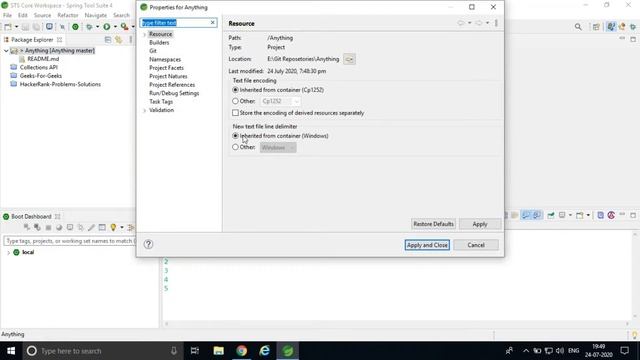Viewport: 640px width, 360px height.
Task: Click the Boot Dashboard toolbar icon in main toolbar
Action: (x=76, y=27)
